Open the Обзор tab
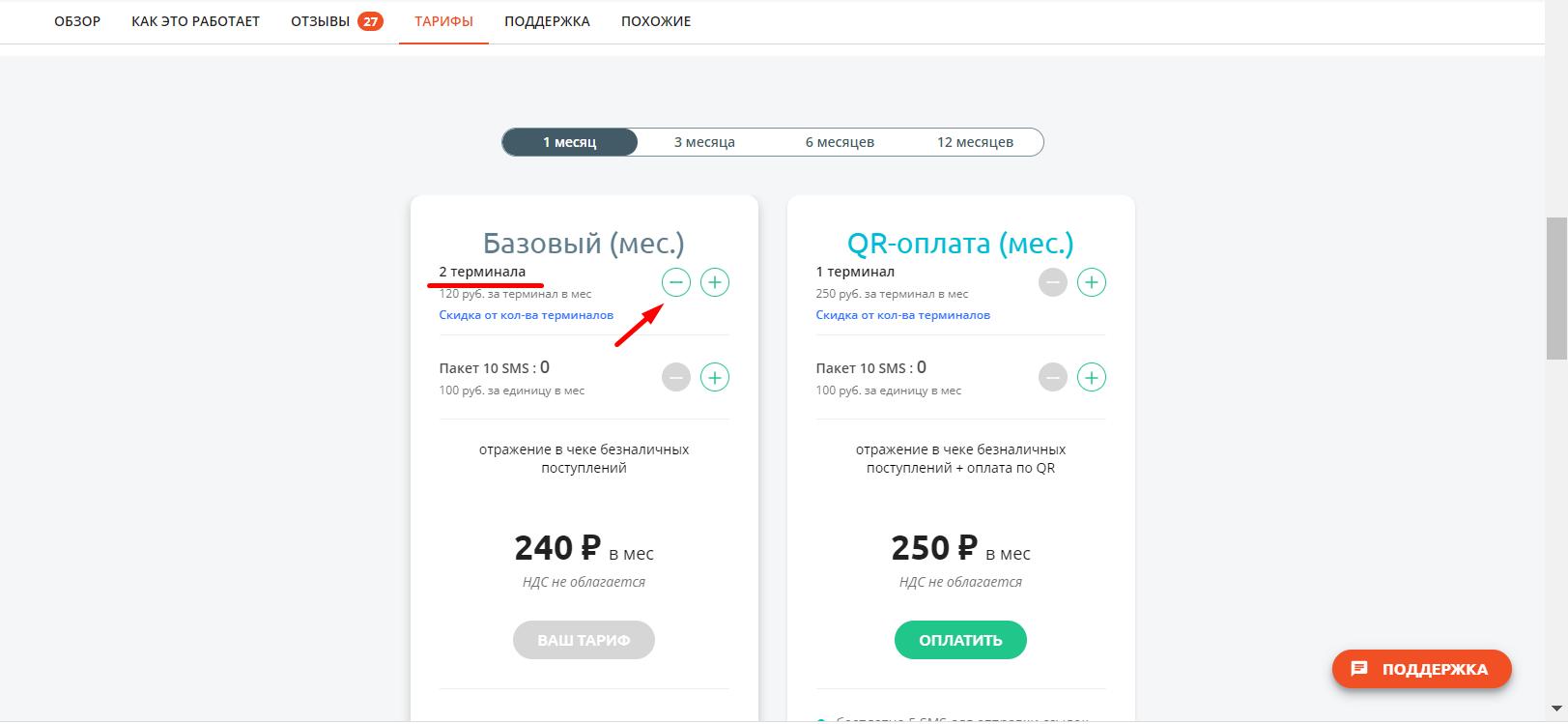The width and height of the screenshot is (1568, 724). tap(77, 21)
